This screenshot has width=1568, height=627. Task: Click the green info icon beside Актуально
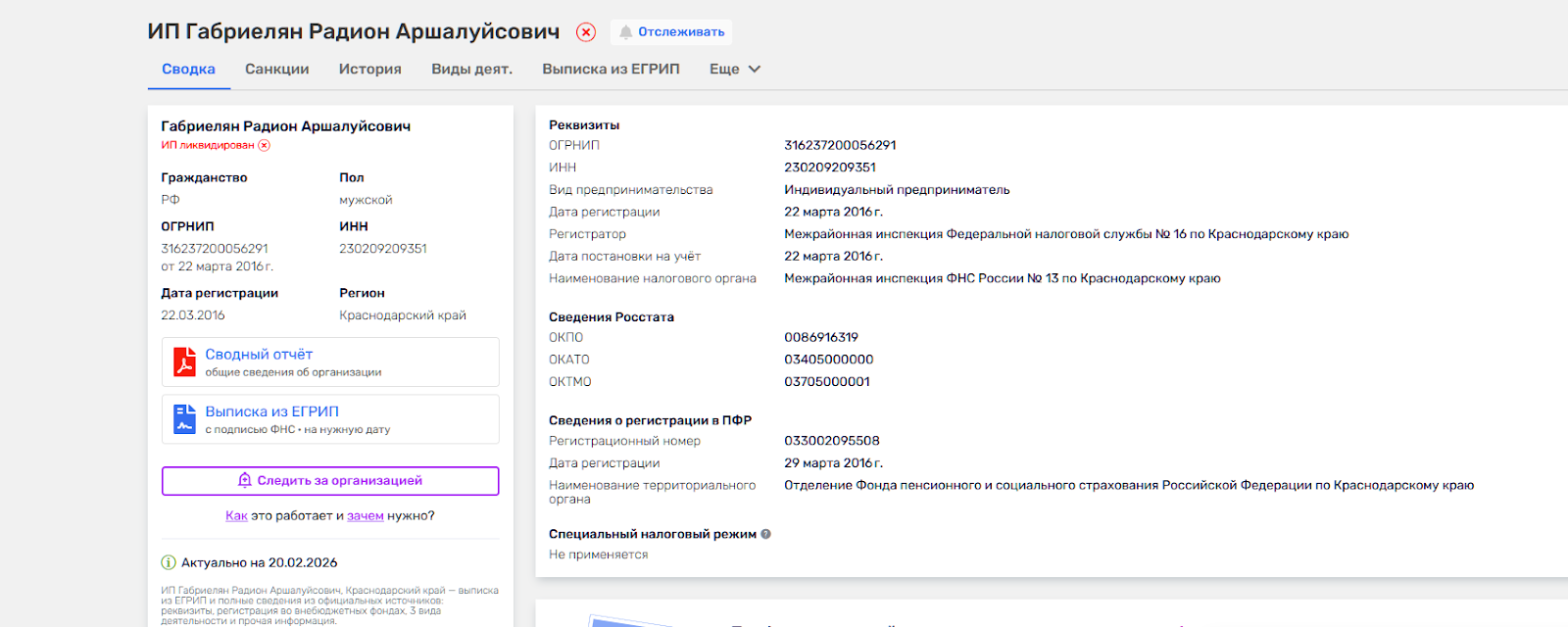tap(169, 562)
